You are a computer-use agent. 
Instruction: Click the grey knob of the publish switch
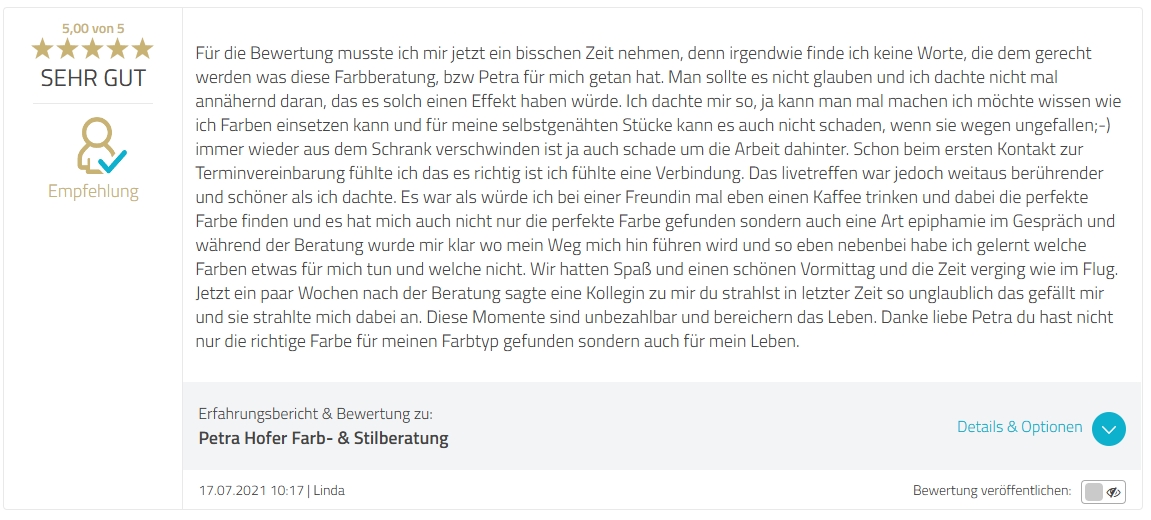(x=1094, y=491)
